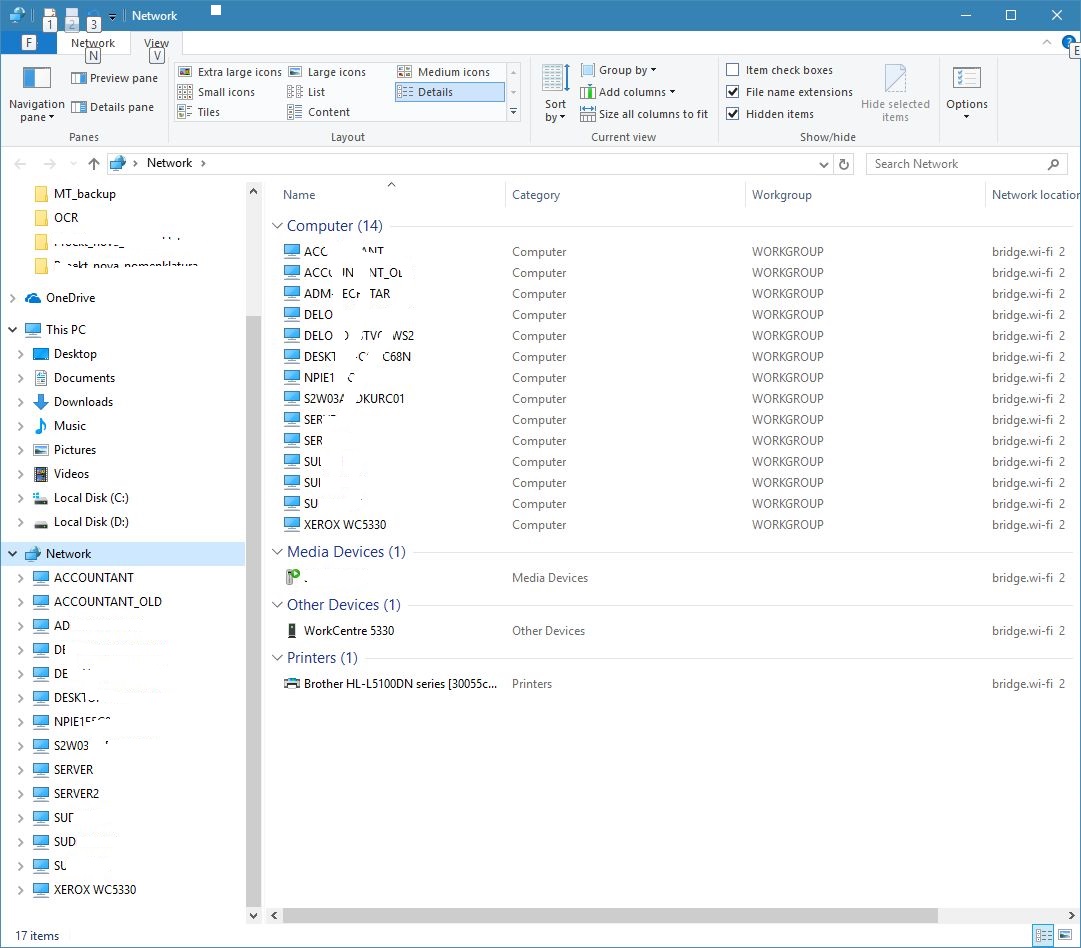1081x948 pixels.
Task: Enable Item check boxes
Action: pos(733,70)
